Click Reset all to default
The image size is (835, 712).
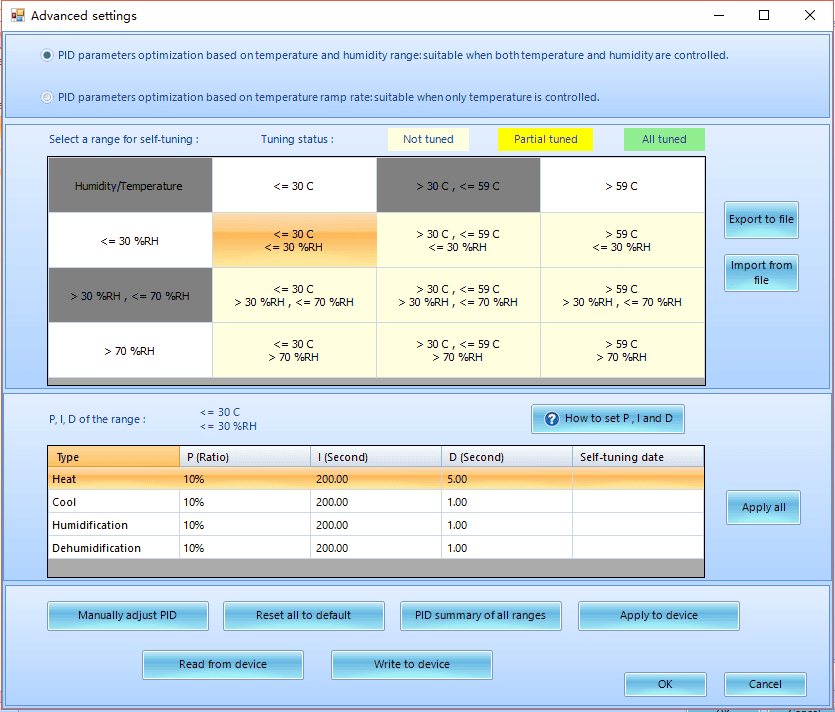(x=303, y=616)
